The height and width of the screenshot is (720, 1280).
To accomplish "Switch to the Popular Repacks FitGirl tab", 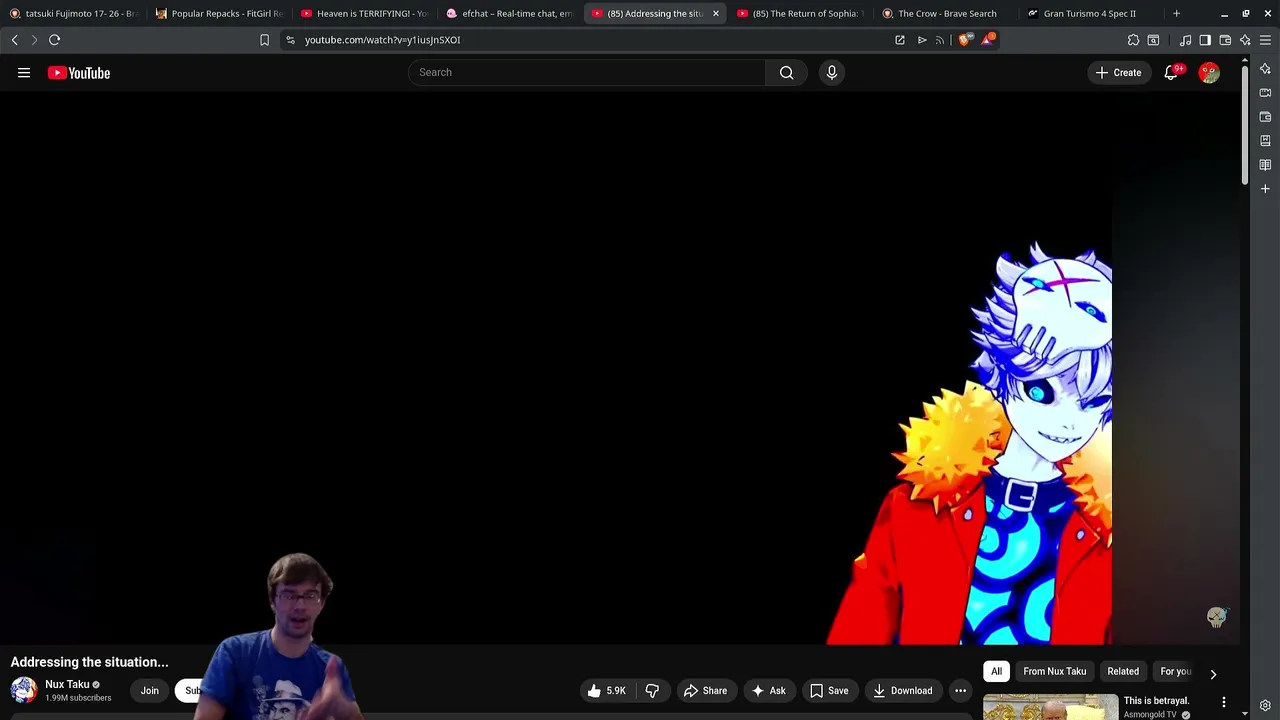I will coord(219,13).
